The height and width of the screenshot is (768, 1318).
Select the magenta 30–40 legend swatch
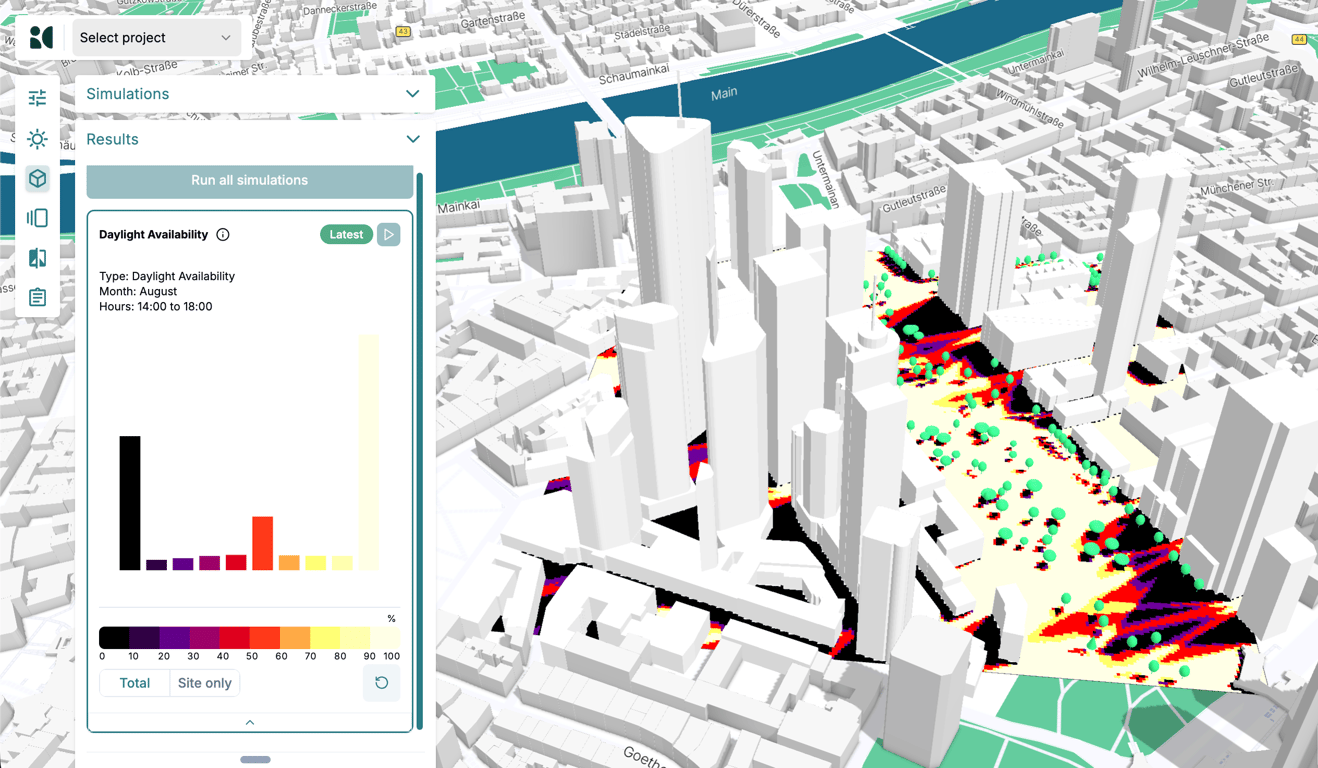click(204, 637)
